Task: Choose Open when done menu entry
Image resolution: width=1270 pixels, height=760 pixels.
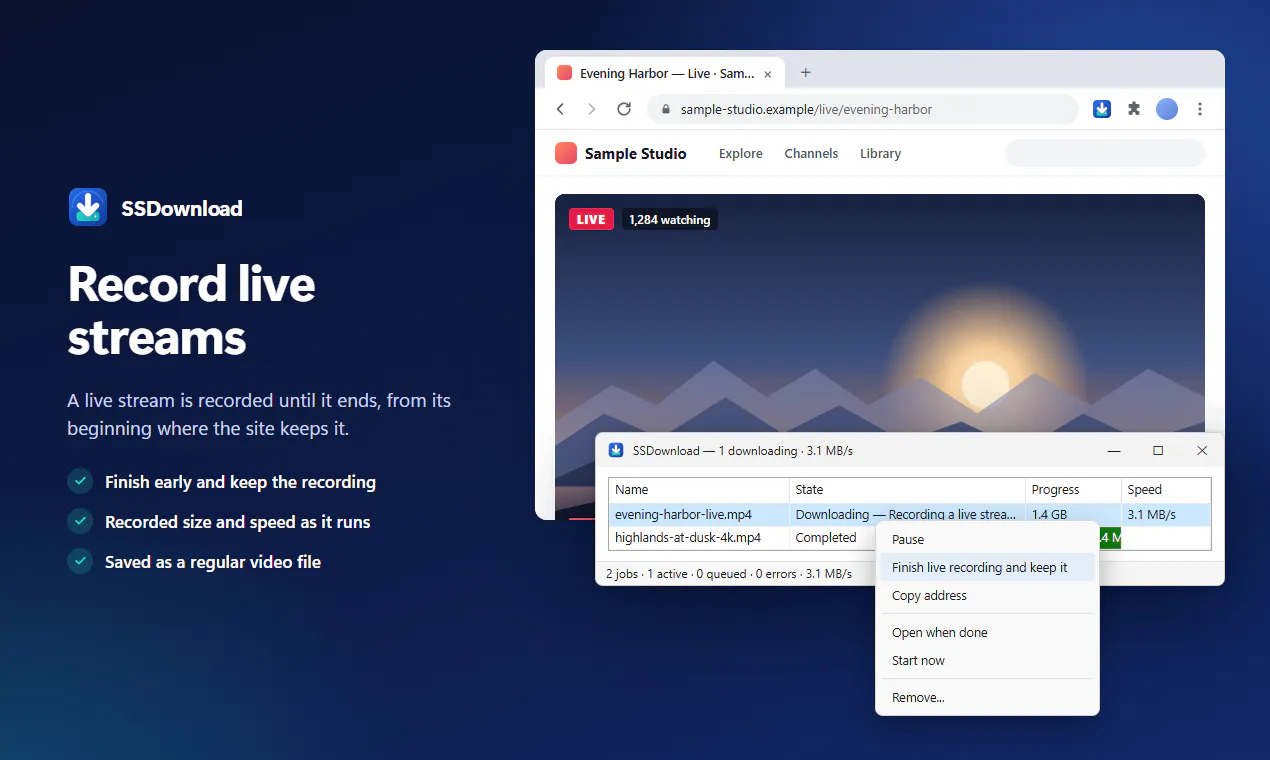Action: pos(987,632)
